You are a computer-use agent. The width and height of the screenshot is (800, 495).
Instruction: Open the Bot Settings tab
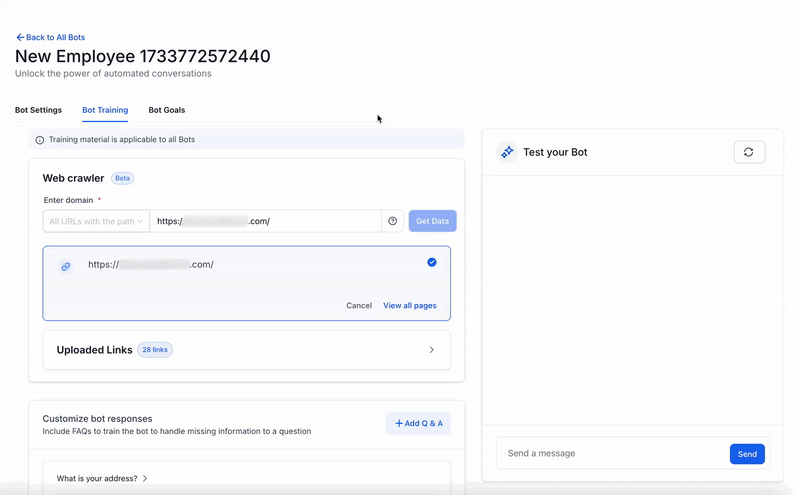point(38,110)
